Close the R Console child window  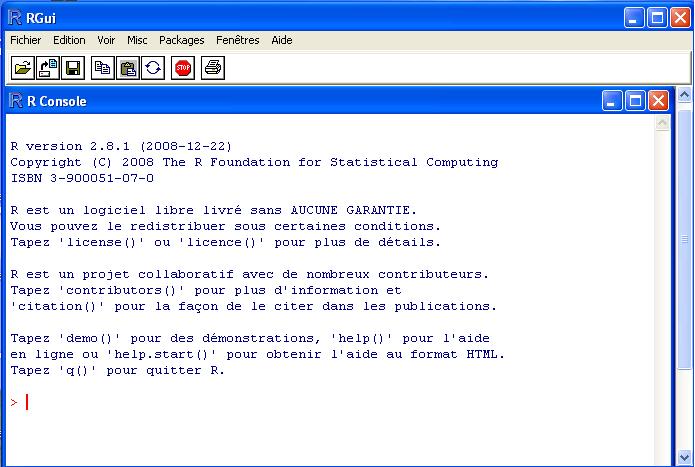point(658,101)
